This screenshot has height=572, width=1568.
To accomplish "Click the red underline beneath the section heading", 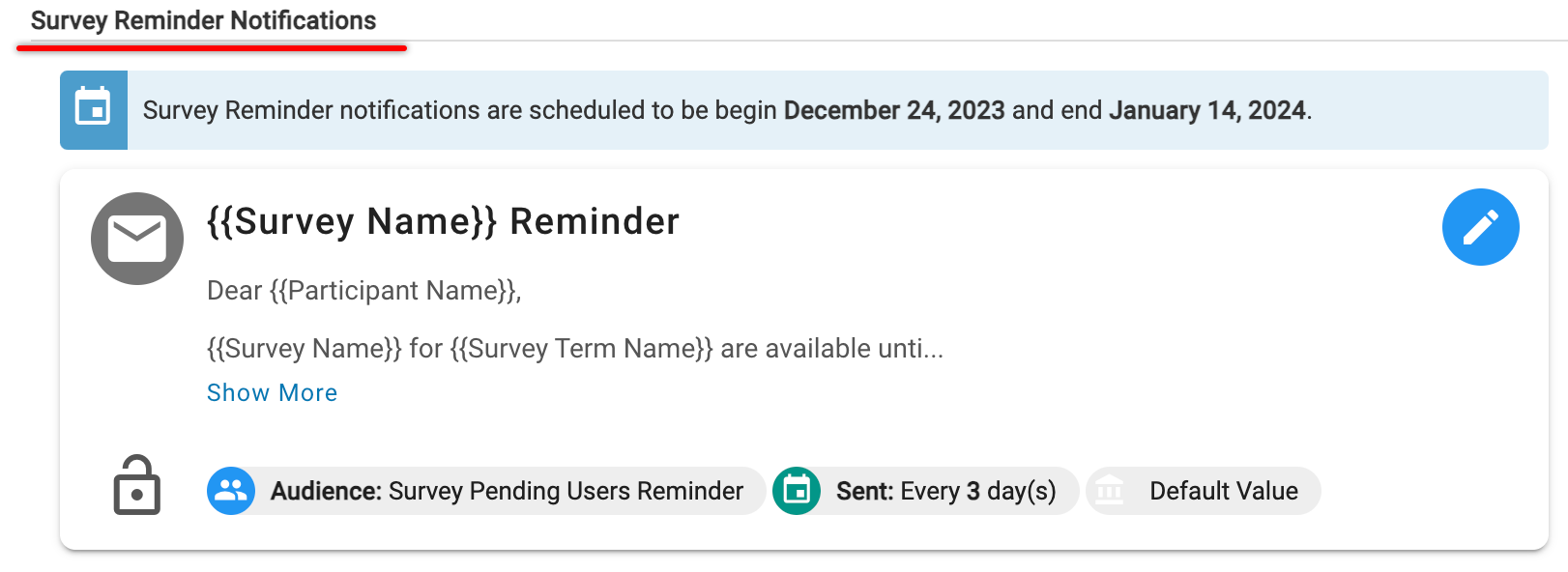I will point(211,47).
